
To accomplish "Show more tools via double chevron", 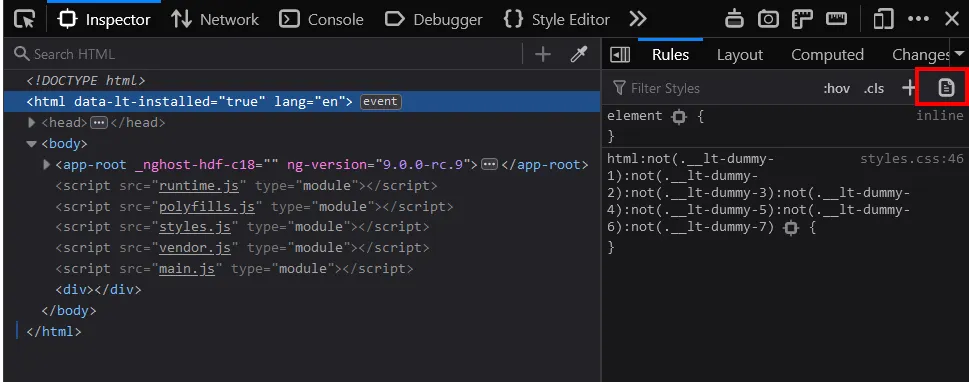I will 637,19.
